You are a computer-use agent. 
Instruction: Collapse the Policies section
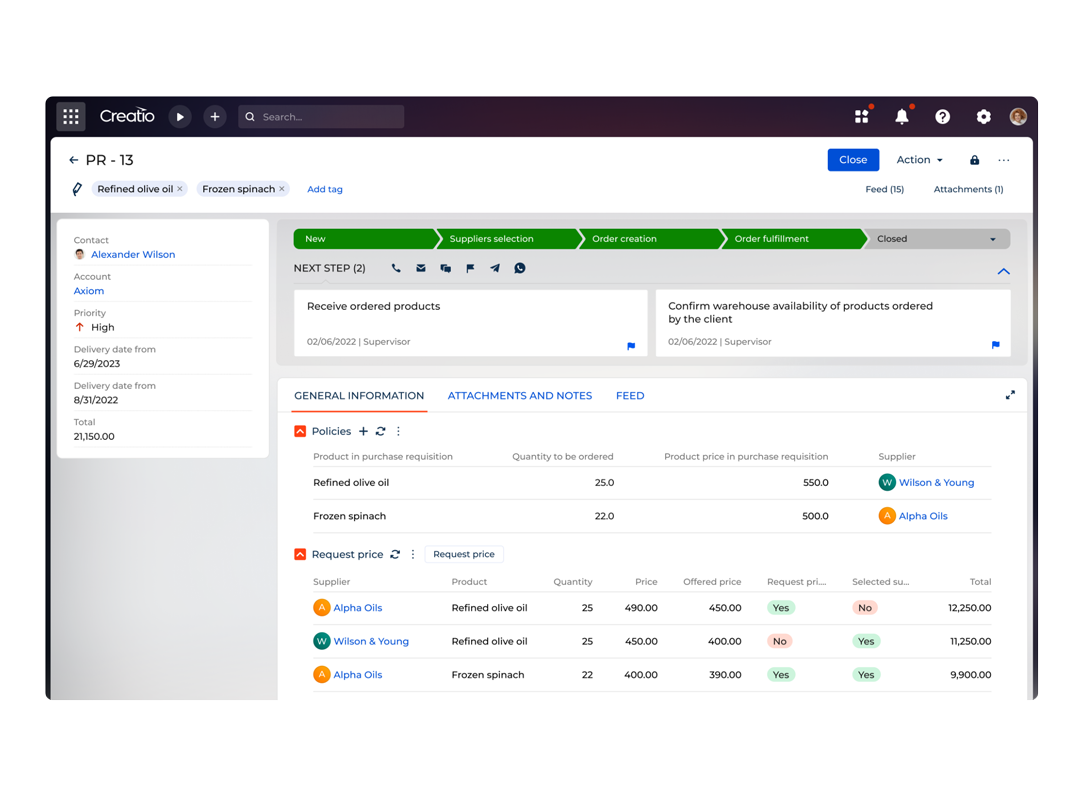coord(299,431)
